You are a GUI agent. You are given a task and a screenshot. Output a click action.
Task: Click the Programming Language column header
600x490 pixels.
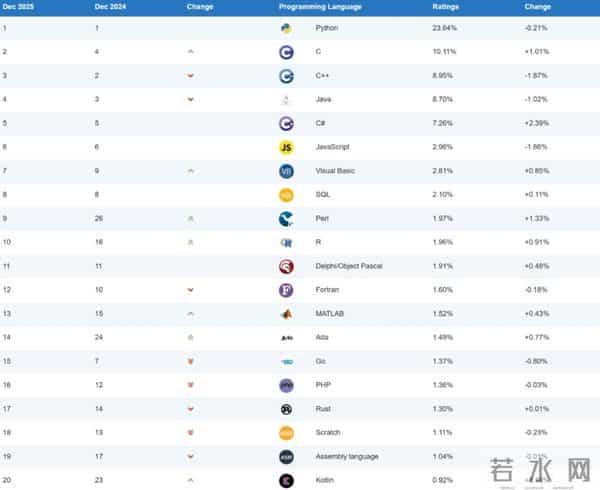[x=320, y=7]
